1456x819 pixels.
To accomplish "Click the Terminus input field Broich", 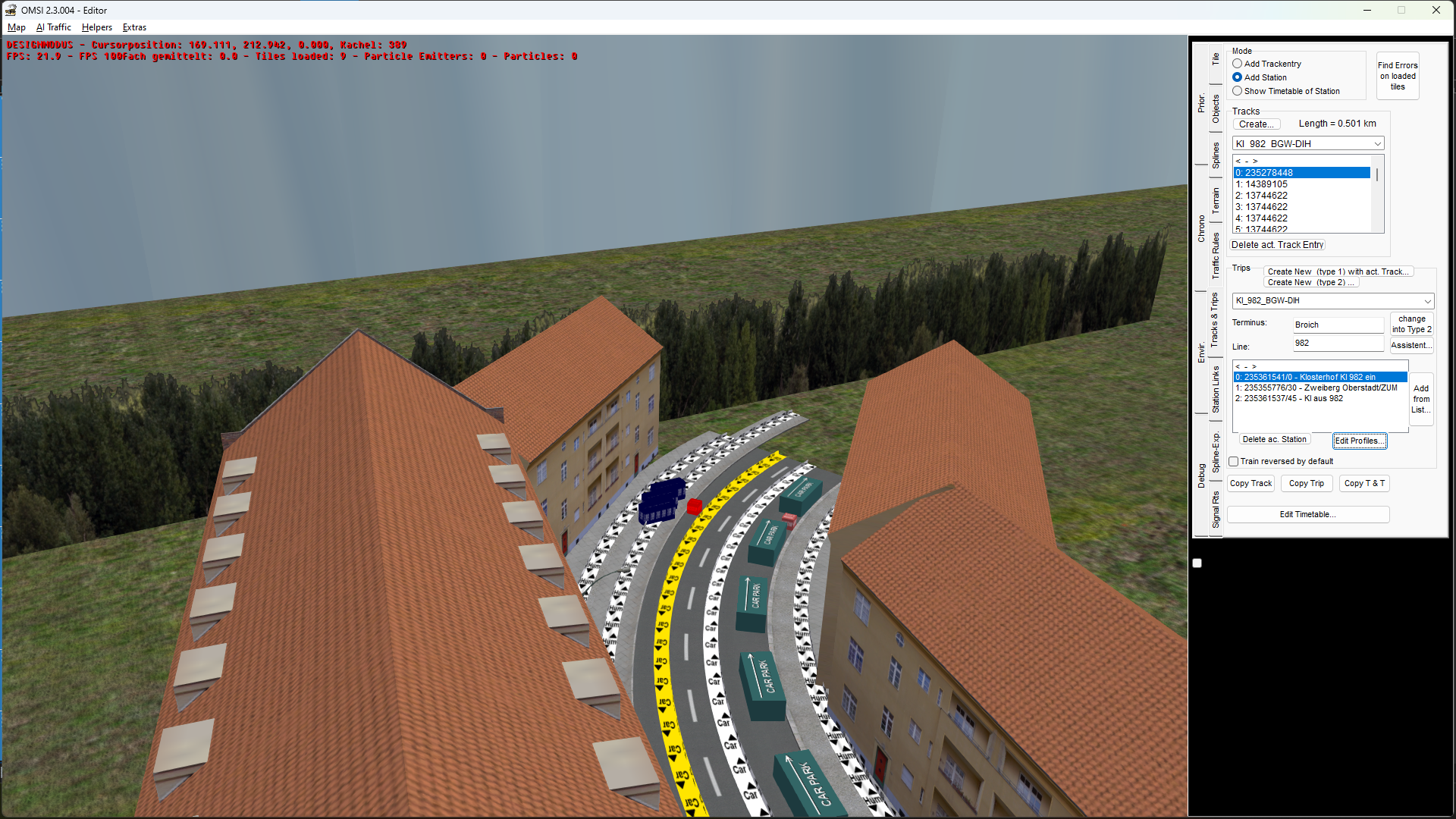I will pyautogui.click(x=1338, y=325).
